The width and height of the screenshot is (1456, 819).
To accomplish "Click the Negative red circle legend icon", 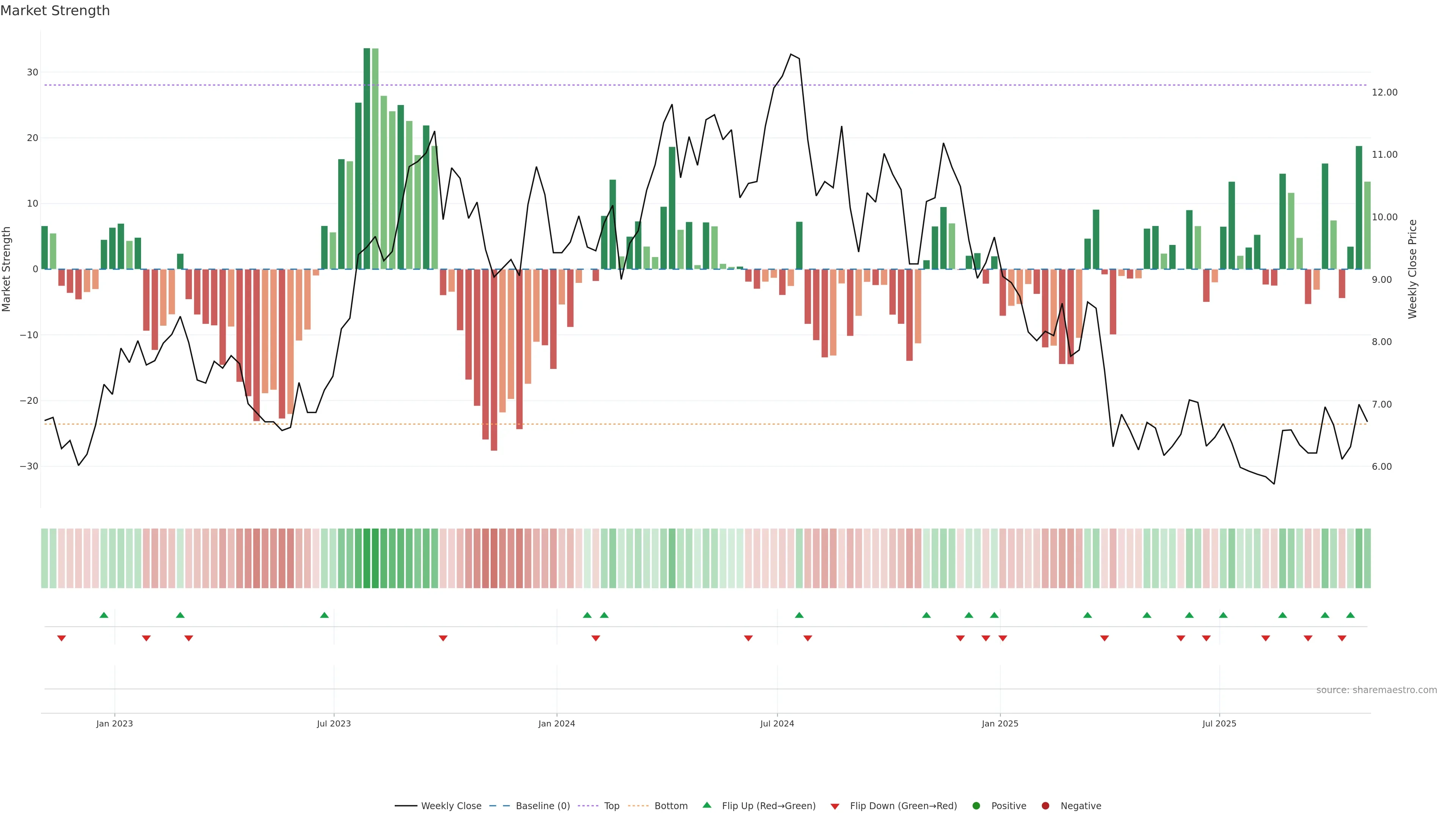I will click(1045, 805).
